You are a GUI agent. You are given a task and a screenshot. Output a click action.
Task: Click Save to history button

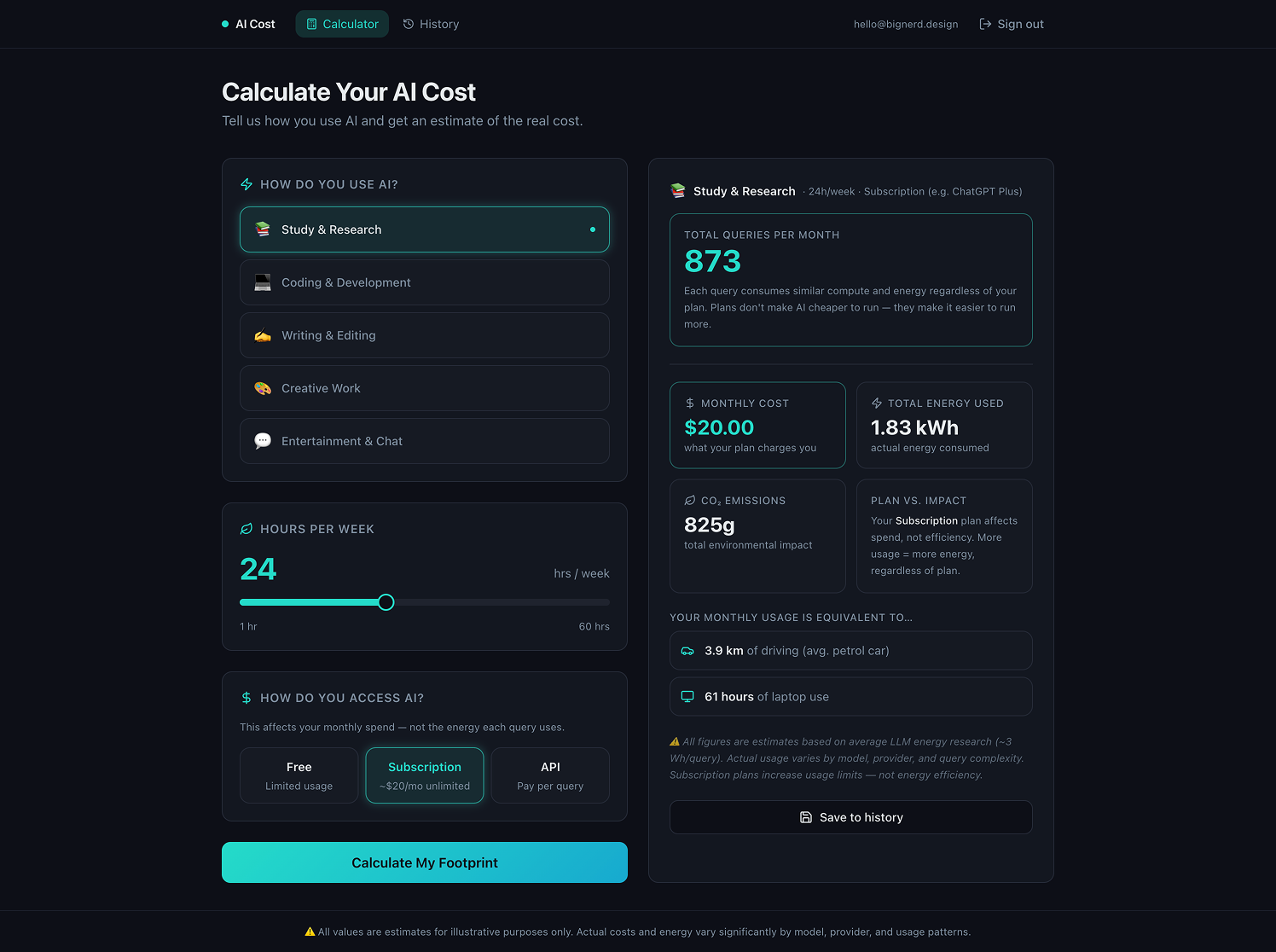pos(850,817)
